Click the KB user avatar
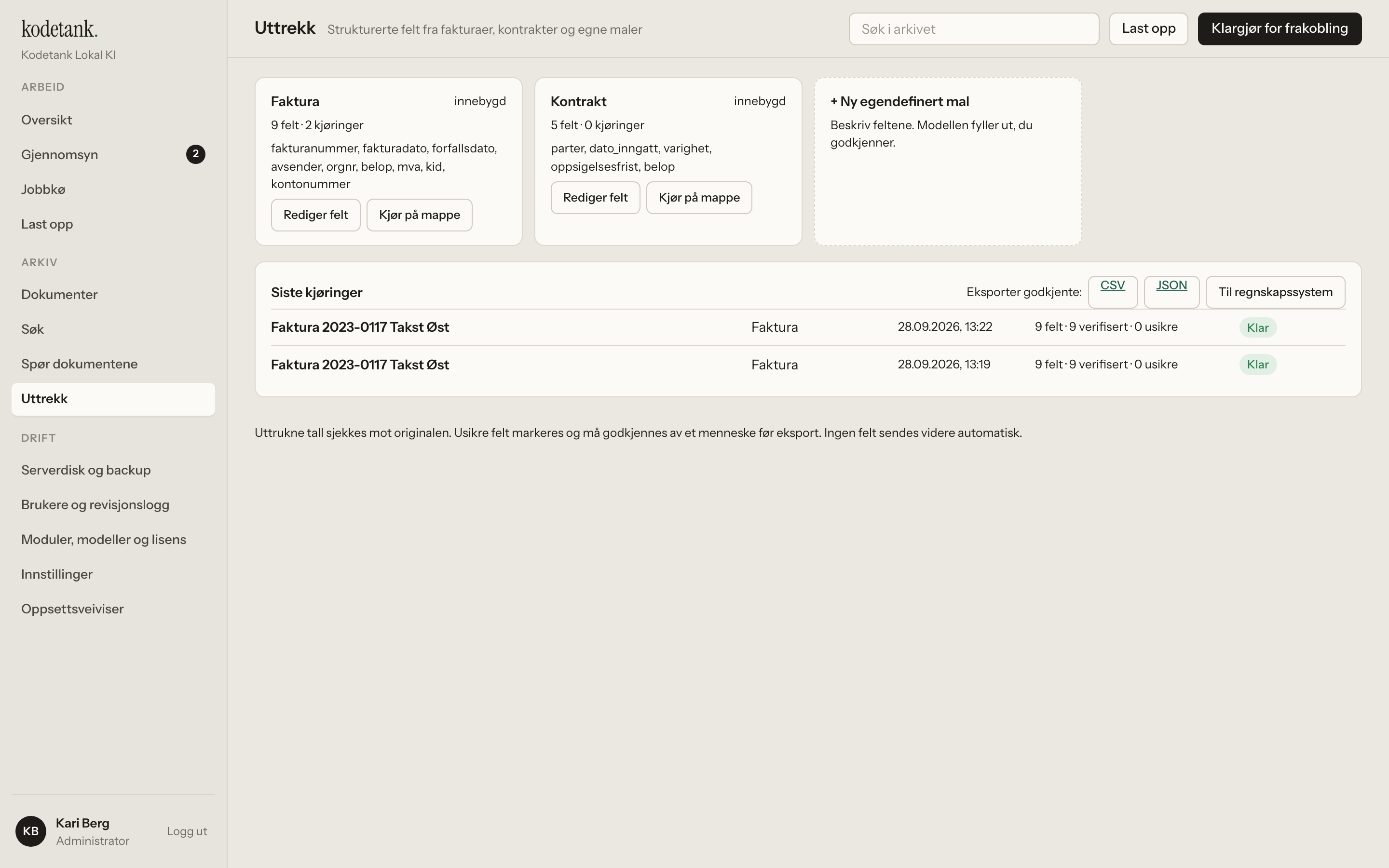Image resolution: width=1389 pixels, height=868 pixels. (30, 831)
